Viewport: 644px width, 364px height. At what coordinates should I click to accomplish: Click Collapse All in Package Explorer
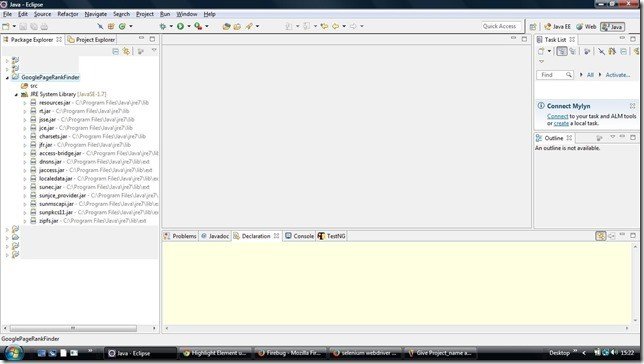[x=115, y=51]
